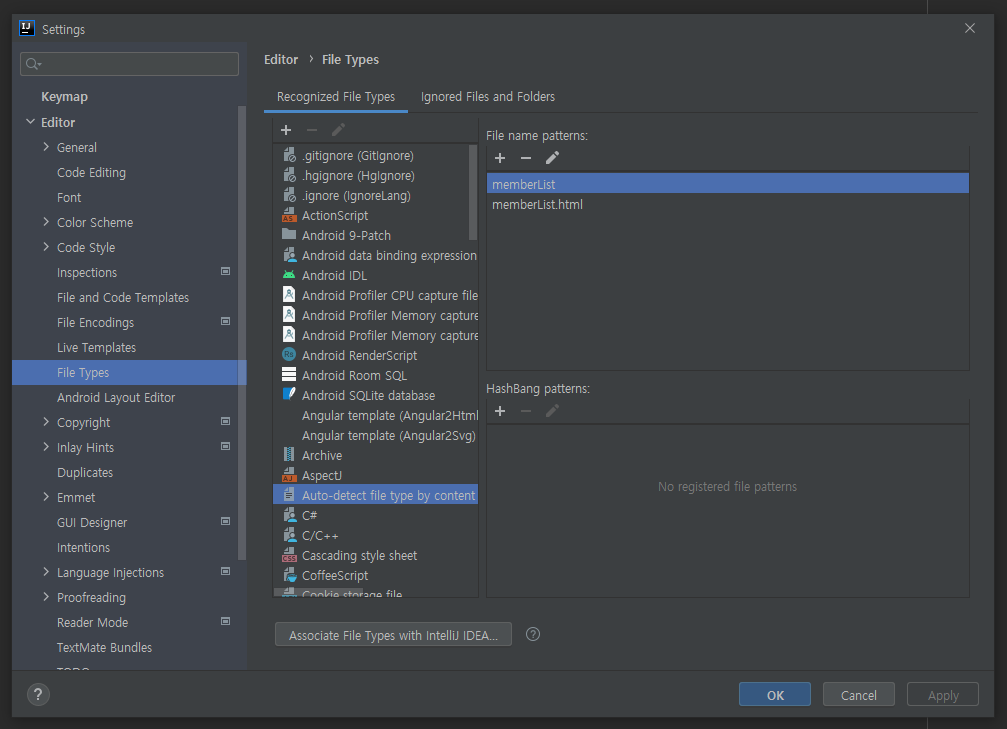Collapse the Editor settings section
This screenshot has height=729, width=1007.
point(30,121)
